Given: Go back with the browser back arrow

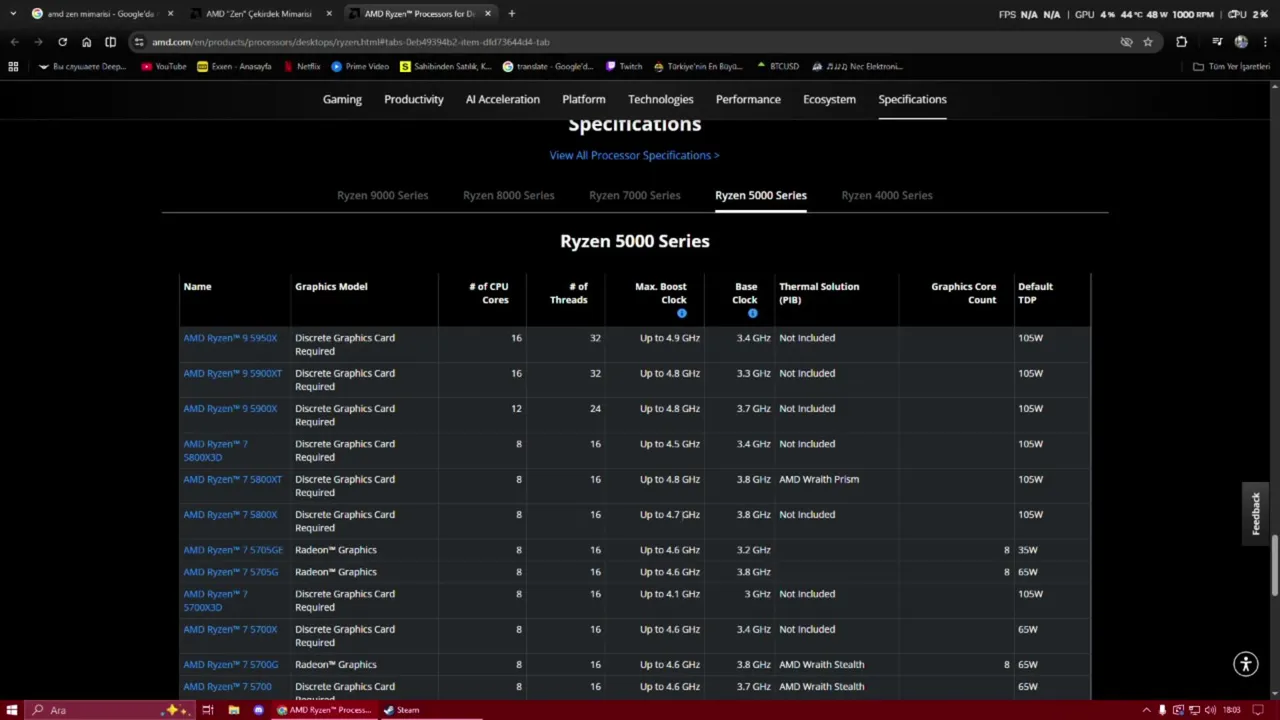Looking at the screenshot, I should pyautogui.click(x=14, y=42).
